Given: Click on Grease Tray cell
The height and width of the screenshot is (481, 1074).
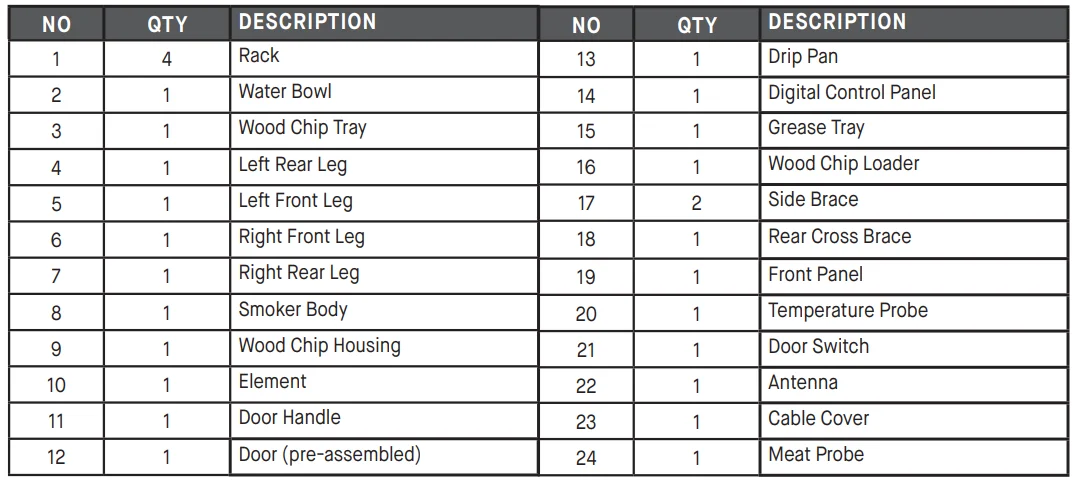Looking at the screenshot, I should tap(816, 128).
